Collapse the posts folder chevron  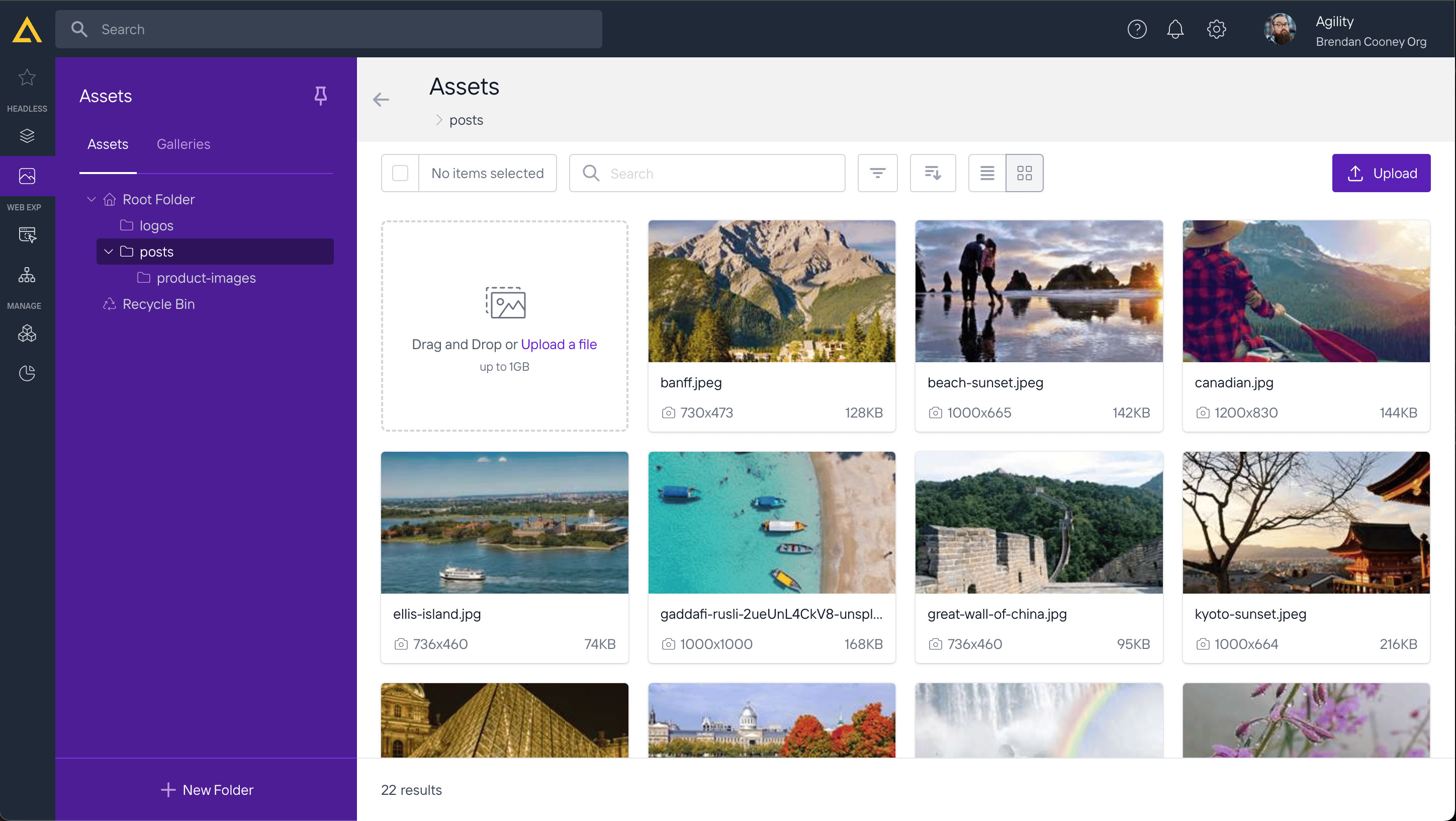pos(109,252)
